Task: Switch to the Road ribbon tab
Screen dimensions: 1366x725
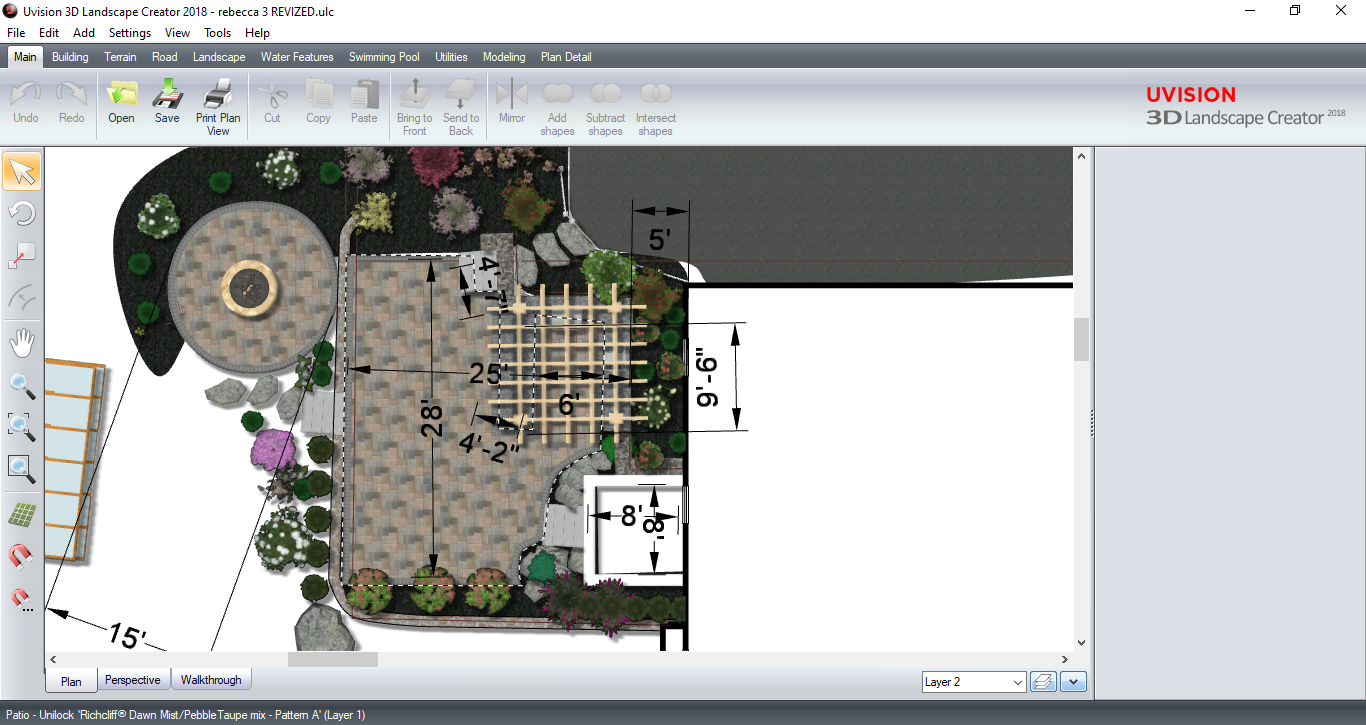Action: (x=165, y=57)
